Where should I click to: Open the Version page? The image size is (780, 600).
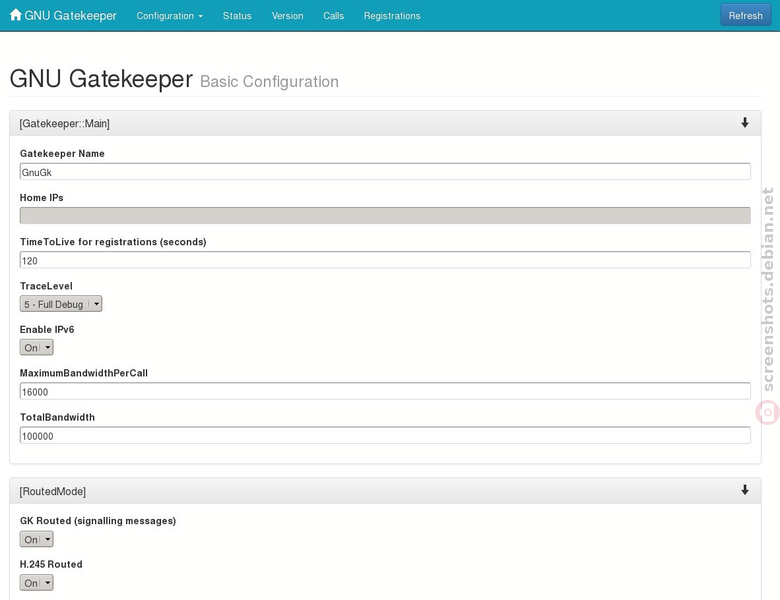(x=288, y=16)
